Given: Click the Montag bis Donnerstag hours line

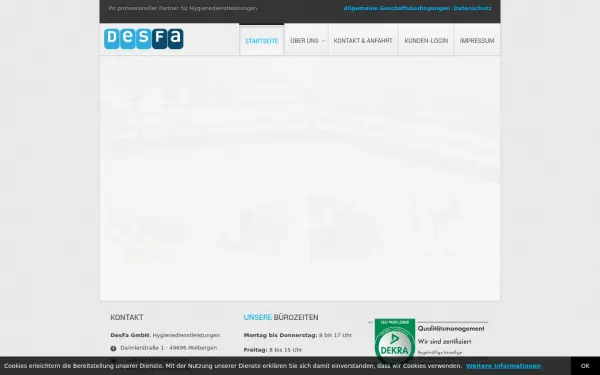Looking at the screenshot, I should (x=297, y=335).
